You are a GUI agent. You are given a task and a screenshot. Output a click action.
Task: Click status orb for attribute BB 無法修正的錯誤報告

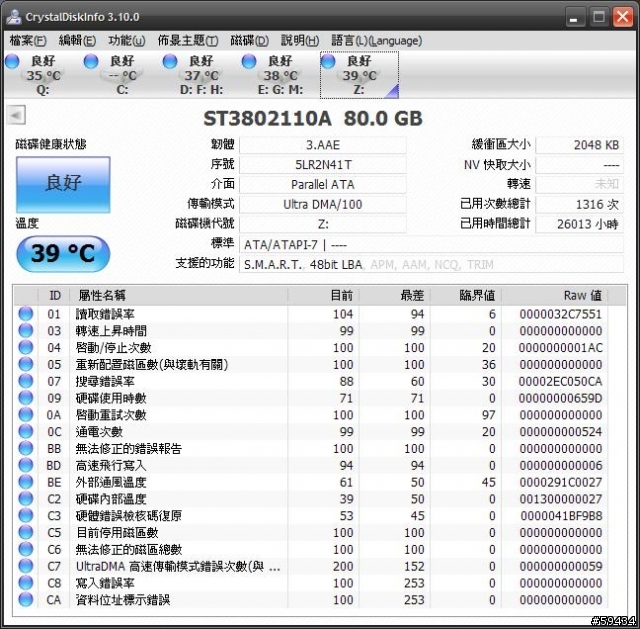point(26,449)
